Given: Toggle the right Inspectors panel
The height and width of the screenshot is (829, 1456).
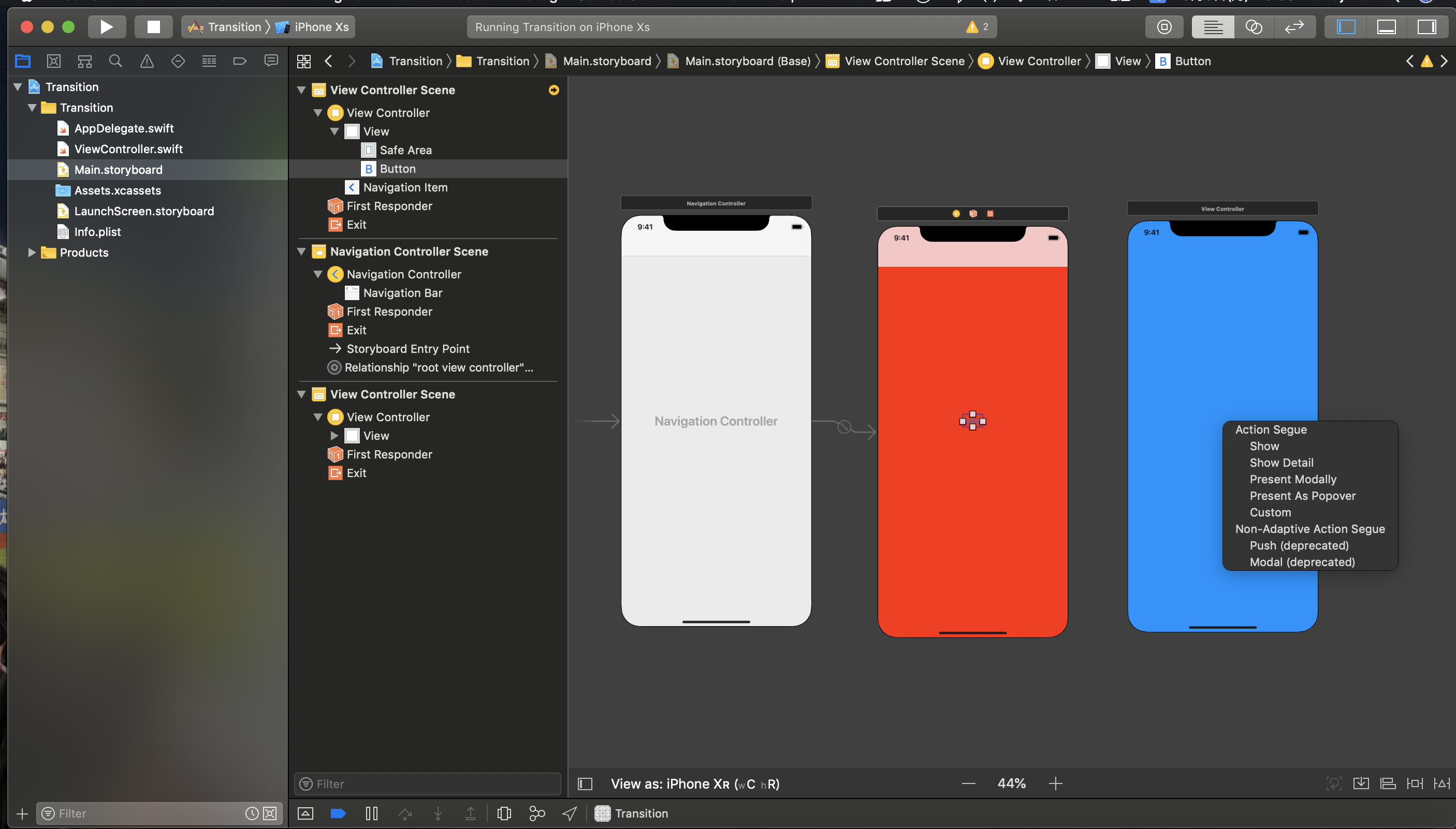Looking at the screenshot, I should (x=1426, y=27).
